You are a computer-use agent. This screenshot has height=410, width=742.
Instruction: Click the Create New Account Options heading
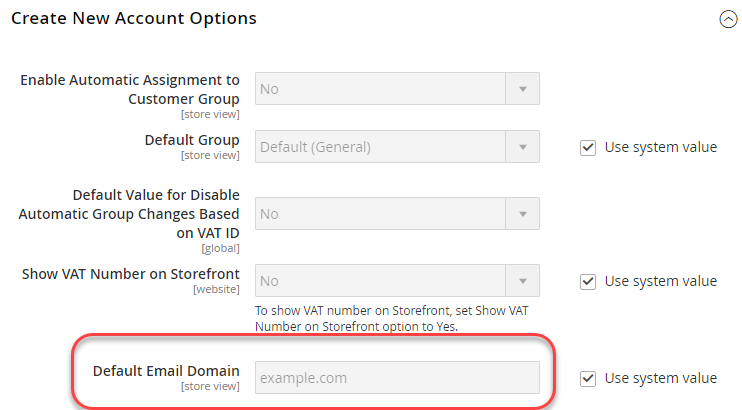134,18
